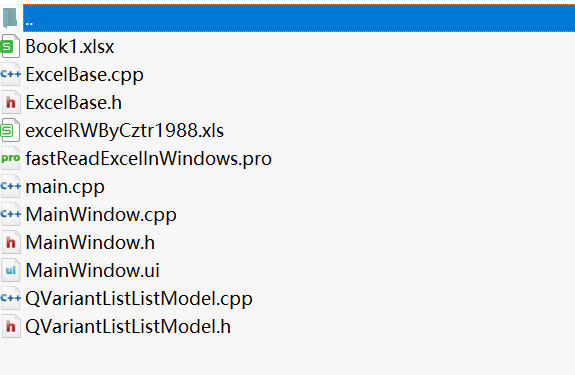Viewport: 575px width, 375px height.
Task: Click the parent folder icon
Action: [x=10, y=18]
